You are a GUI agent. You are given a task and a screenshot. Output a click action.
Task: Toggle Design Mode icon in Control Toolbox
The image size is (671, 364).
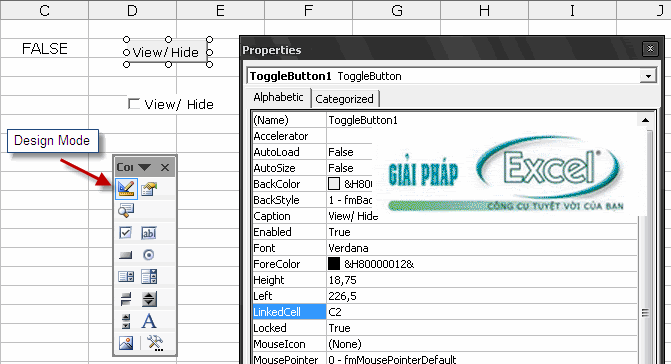(126, 189)
